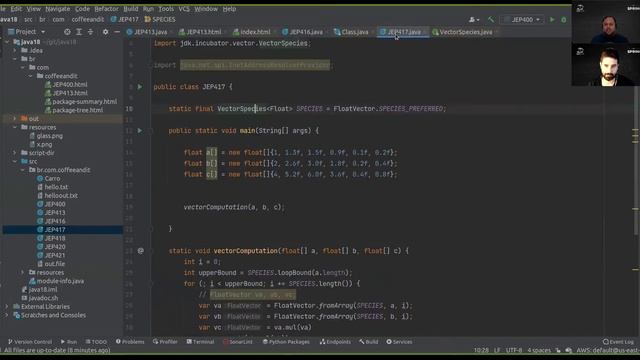Open the Window menu
Image resolution: width=640 pixels, height=360 pixels.
[206, 9]
